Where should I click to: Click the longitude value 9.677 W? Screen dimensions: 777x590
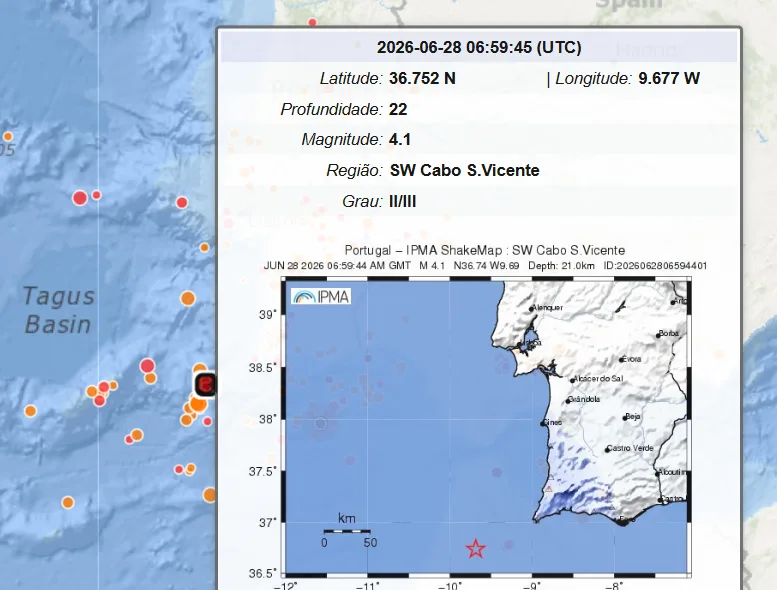point(669,78)
